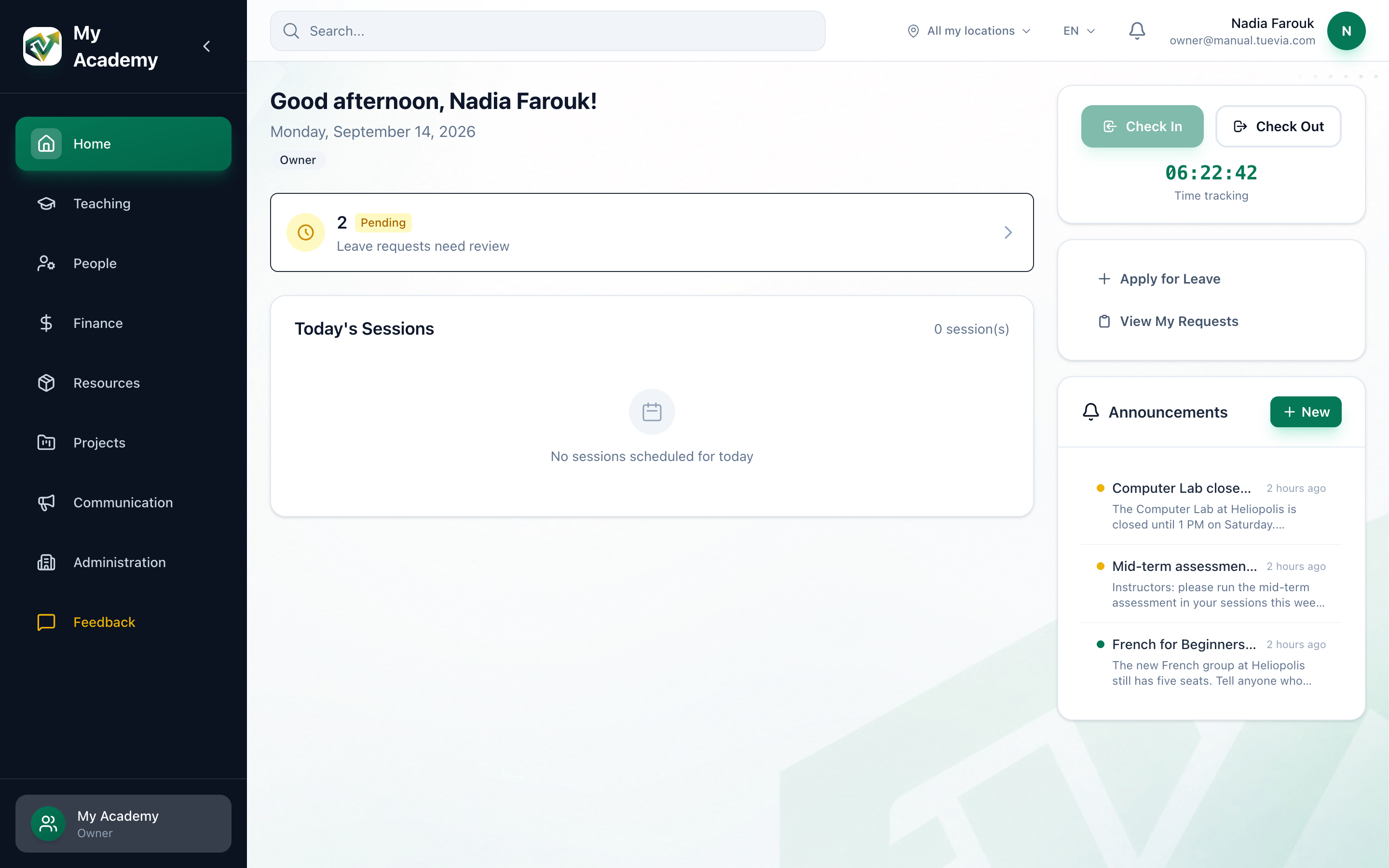The image size is (1389, 868).
Task: Click the yellow clock icon on the pending card
Action: [306, 232]
